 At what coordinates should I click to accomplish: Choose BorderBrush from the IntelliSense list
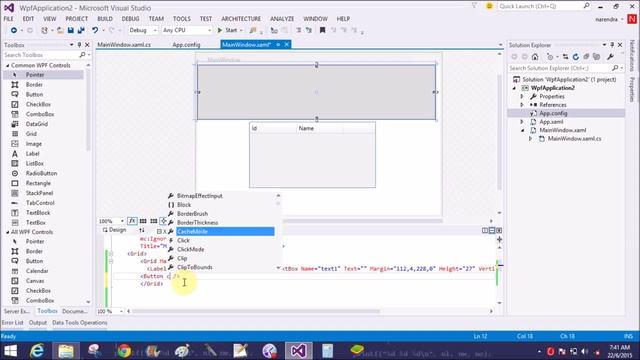[192, 213]
